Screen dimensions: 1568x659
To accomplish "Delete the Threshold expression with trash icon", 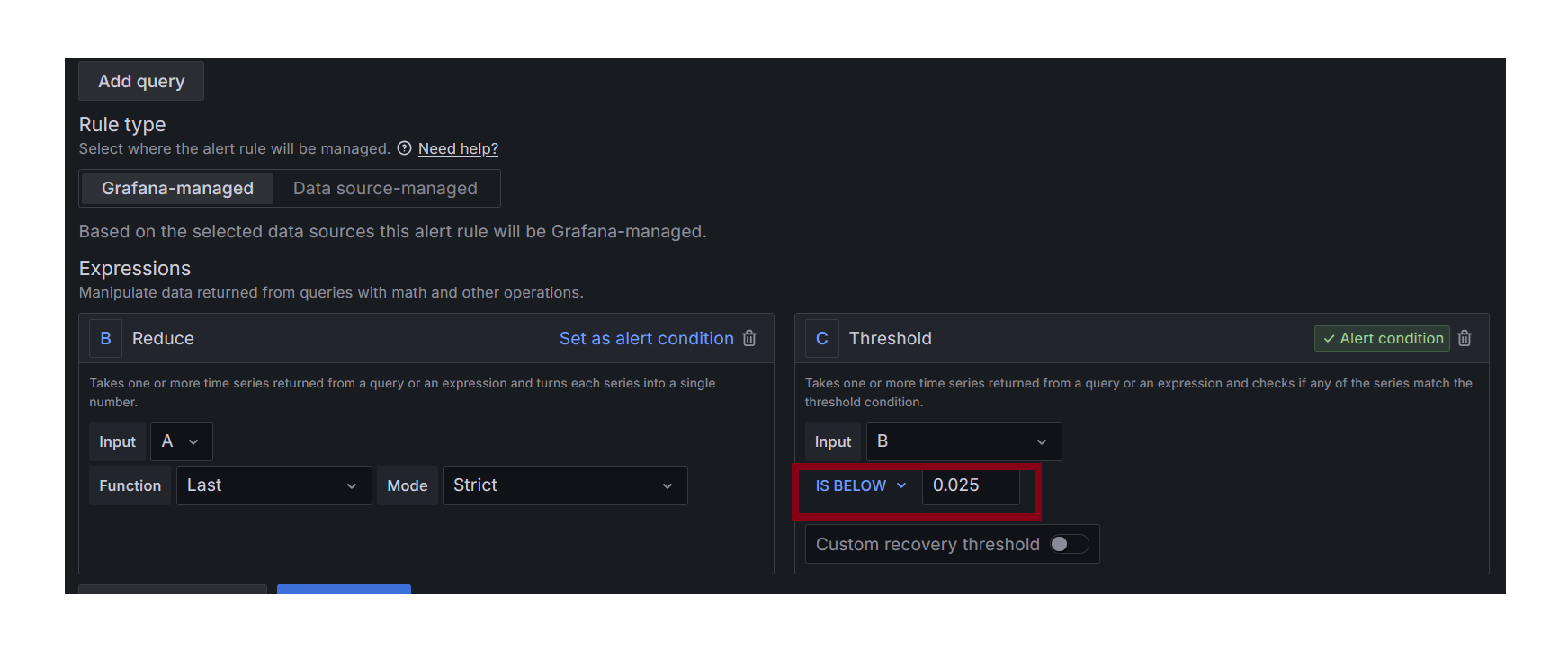I will tap(1465, 338).
